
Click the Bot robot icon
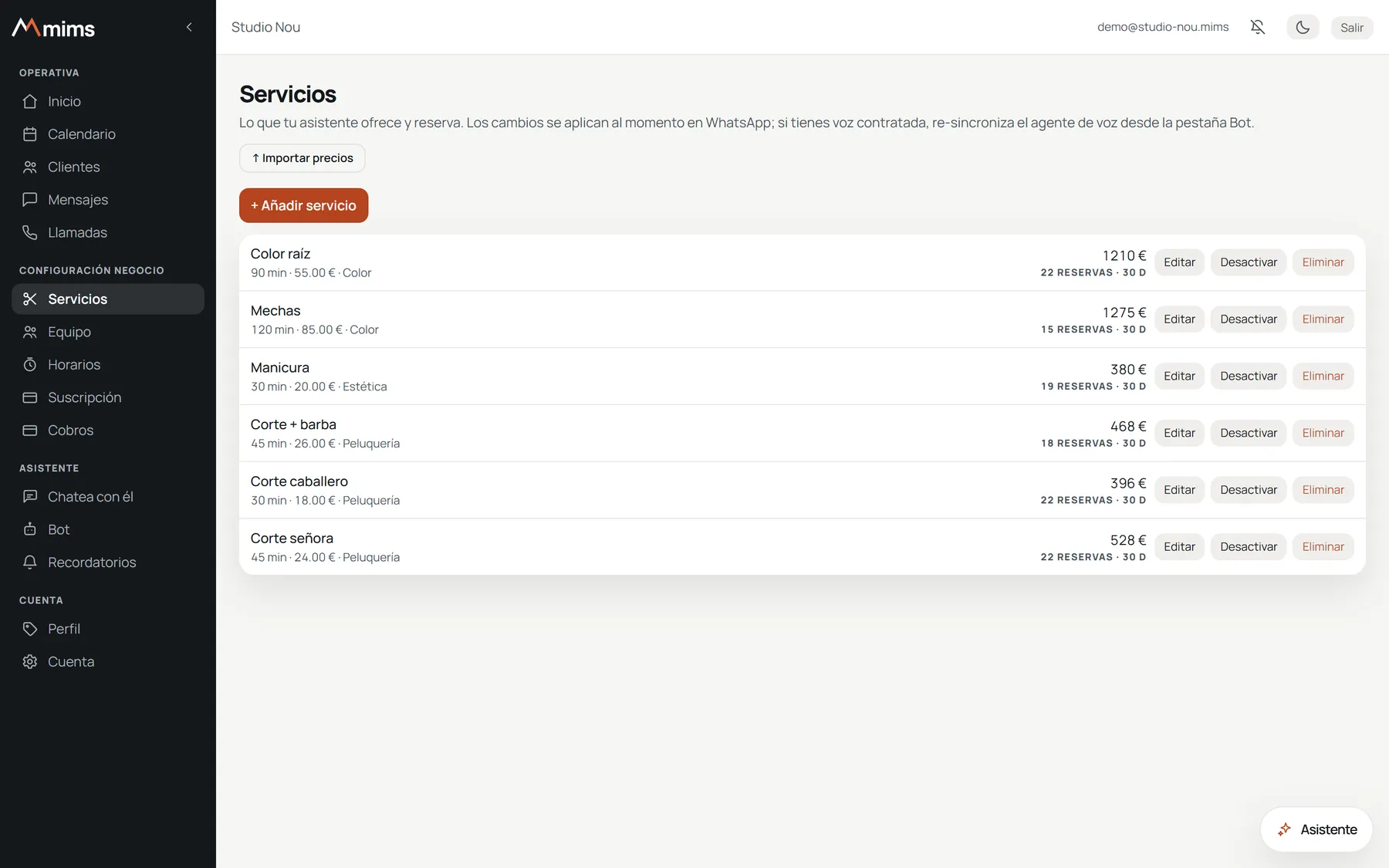click(30, 529)
